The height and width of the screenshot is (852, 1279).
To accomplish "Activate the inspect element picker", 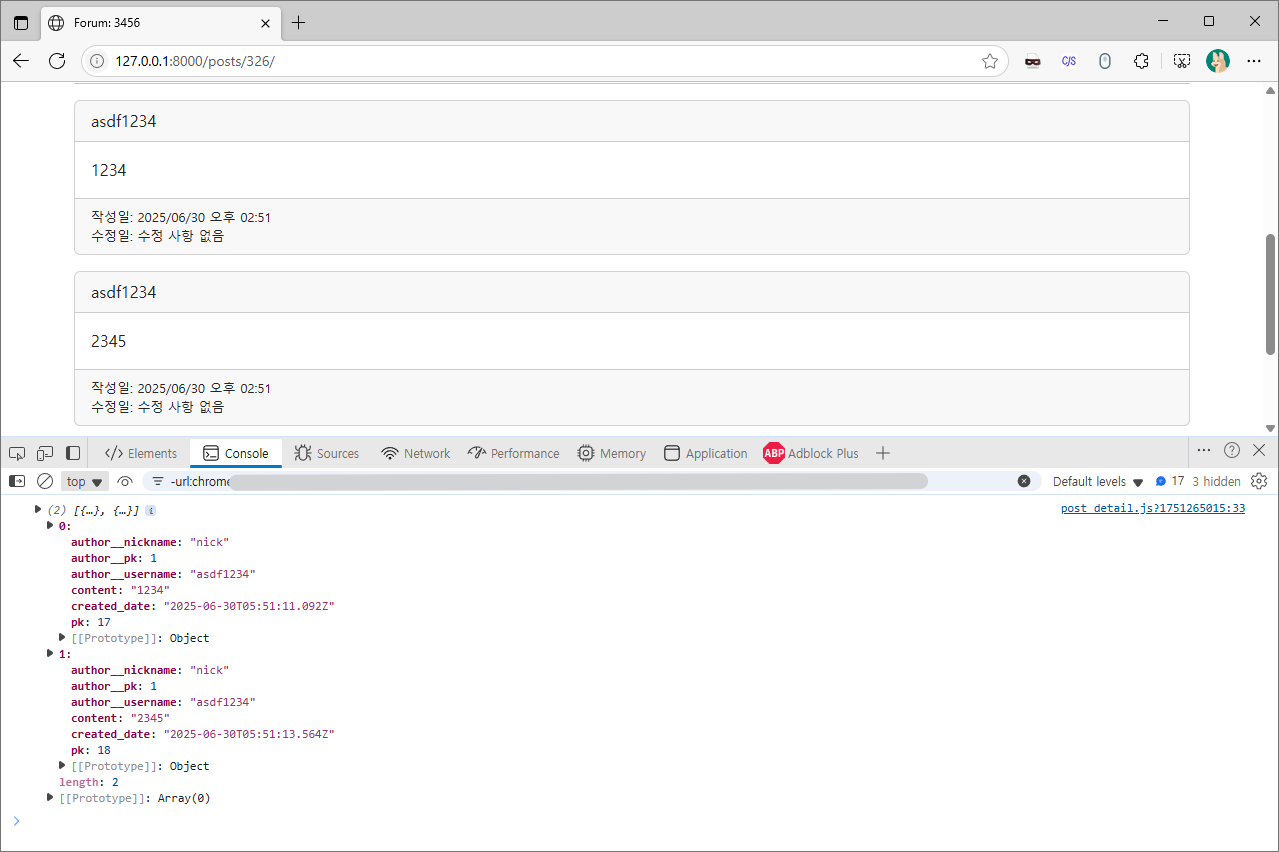I will 17,453.
